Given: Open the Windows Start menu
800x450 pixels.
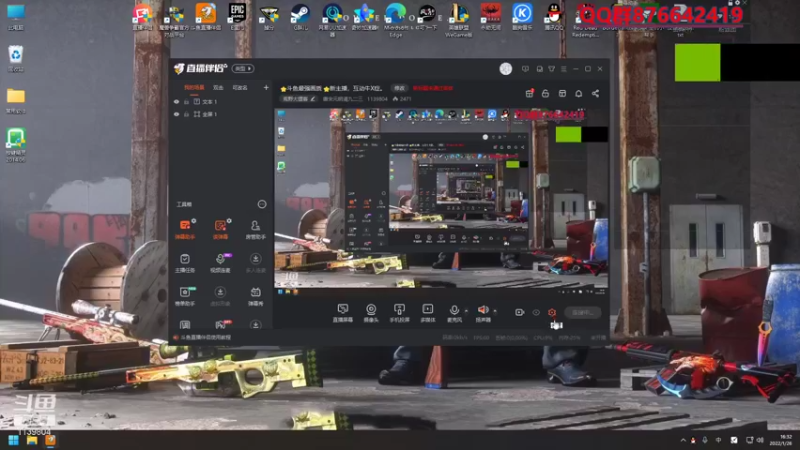Looking at the screenshot, I should tap(13, 440).
